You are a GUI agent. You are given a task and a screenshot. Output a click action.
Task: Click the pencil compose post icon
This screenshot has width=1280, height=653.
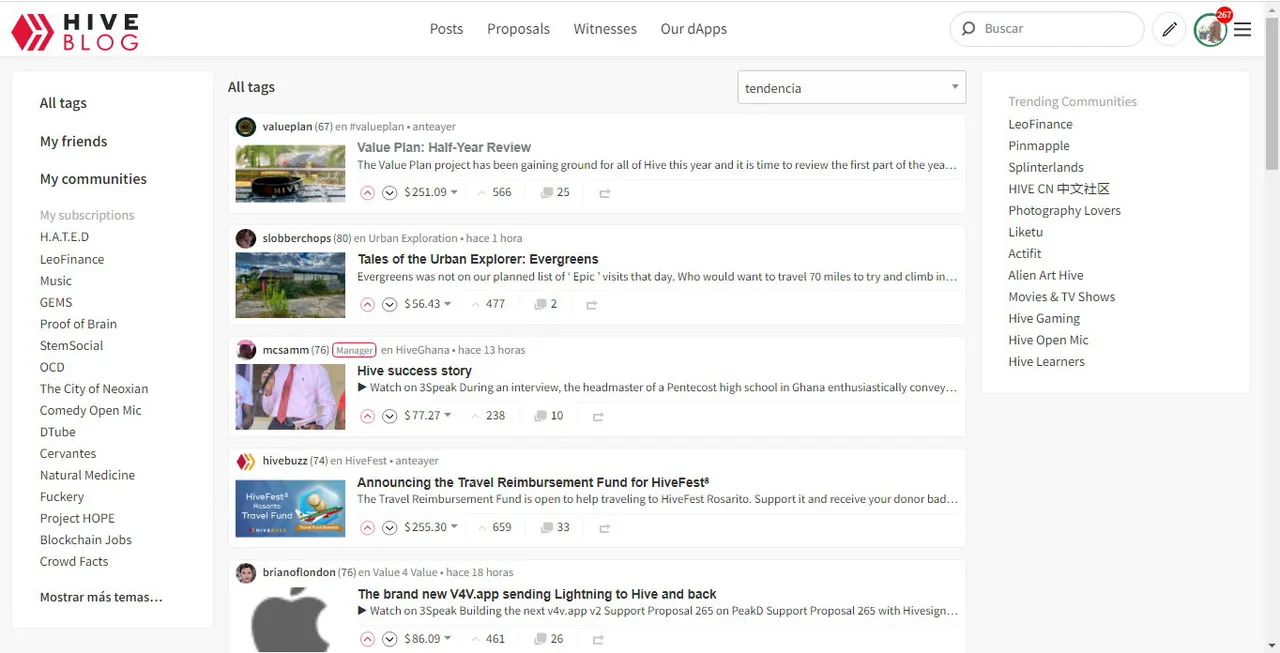click(x=1168, y=29)
